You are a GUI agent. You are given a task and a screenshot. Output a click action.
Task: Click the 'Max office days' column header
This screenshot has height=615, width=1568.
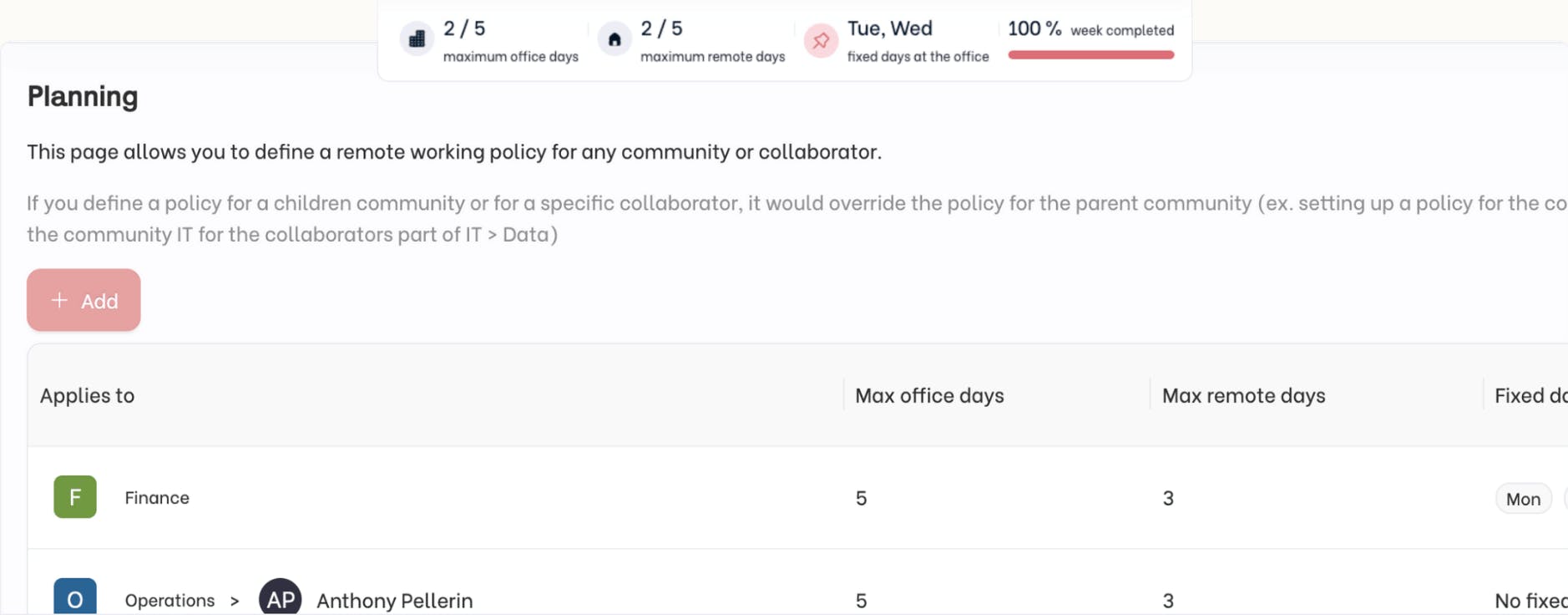coord(929,395)
